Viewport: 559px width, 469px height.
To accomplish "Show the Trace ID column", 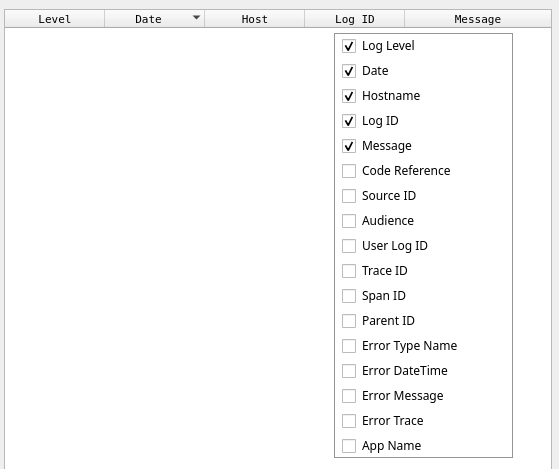I will click(349, 270).
